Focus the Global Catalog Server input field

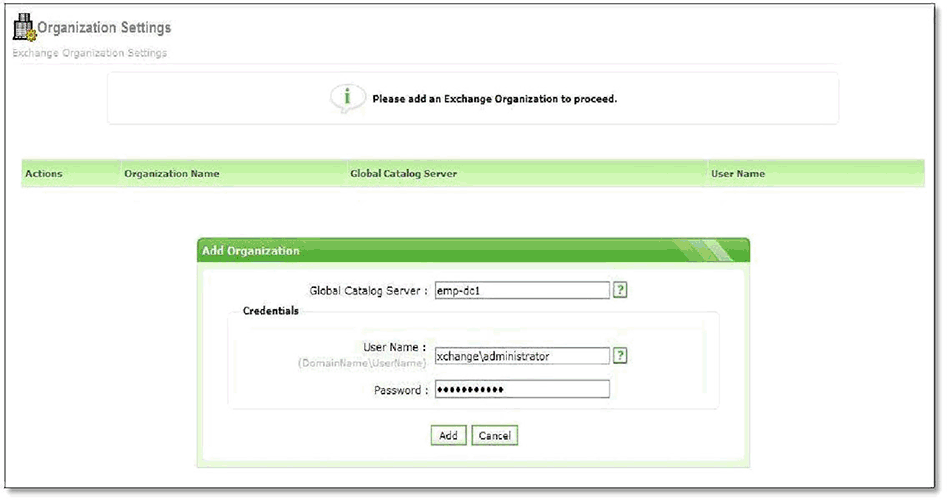click(521, 290)
